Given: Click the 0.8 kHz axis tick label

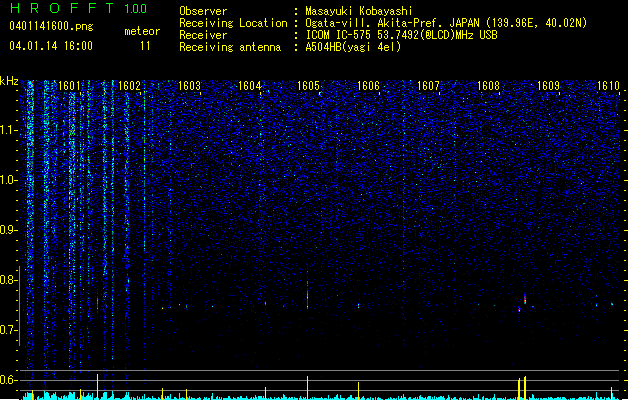Looking at the screenshot, I should tap(9, 280).
